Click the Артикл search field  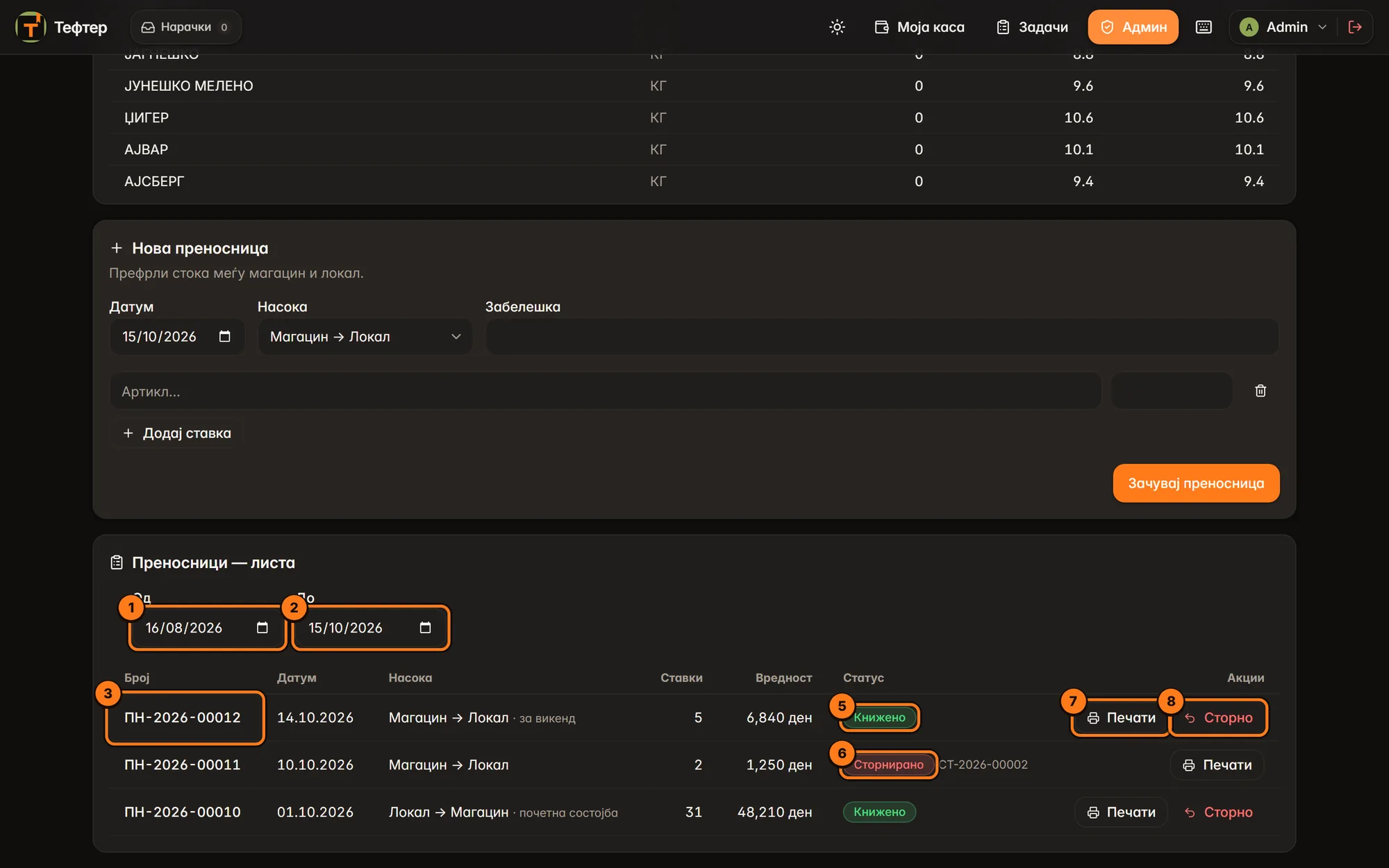[605, 391]
